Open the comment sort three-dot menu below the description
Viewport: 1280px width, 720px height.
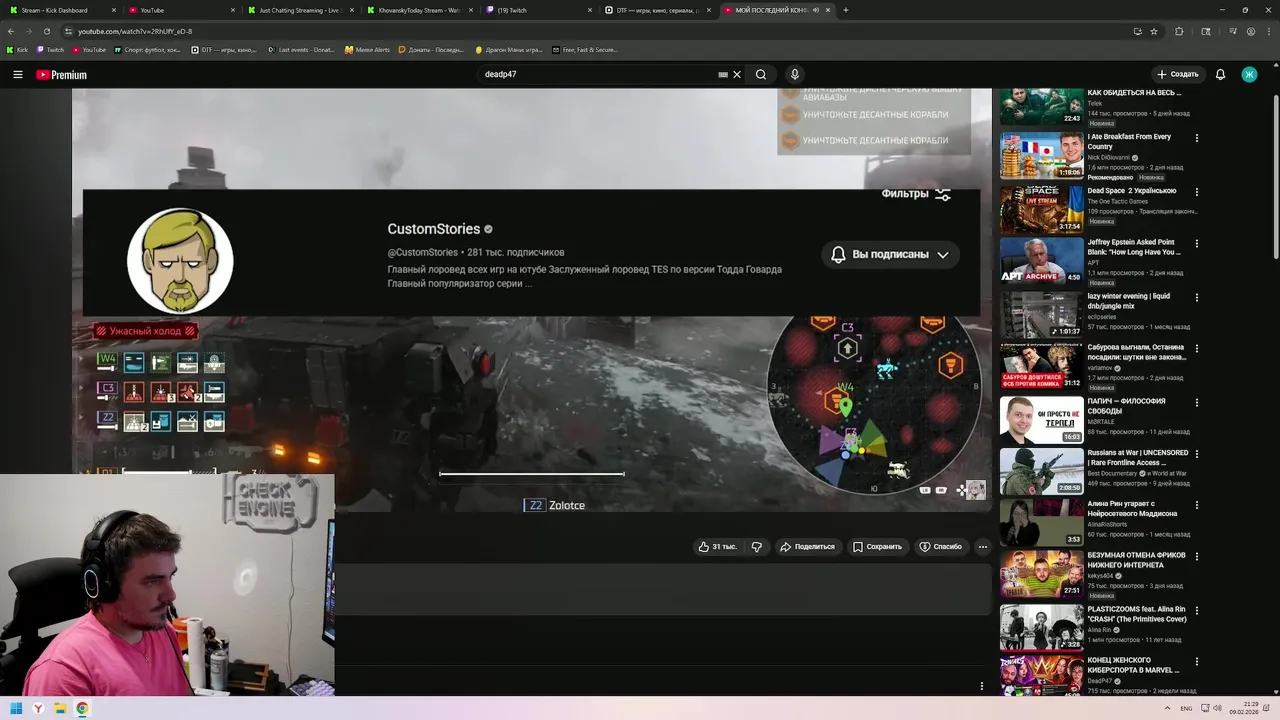(x=982, y=686)
